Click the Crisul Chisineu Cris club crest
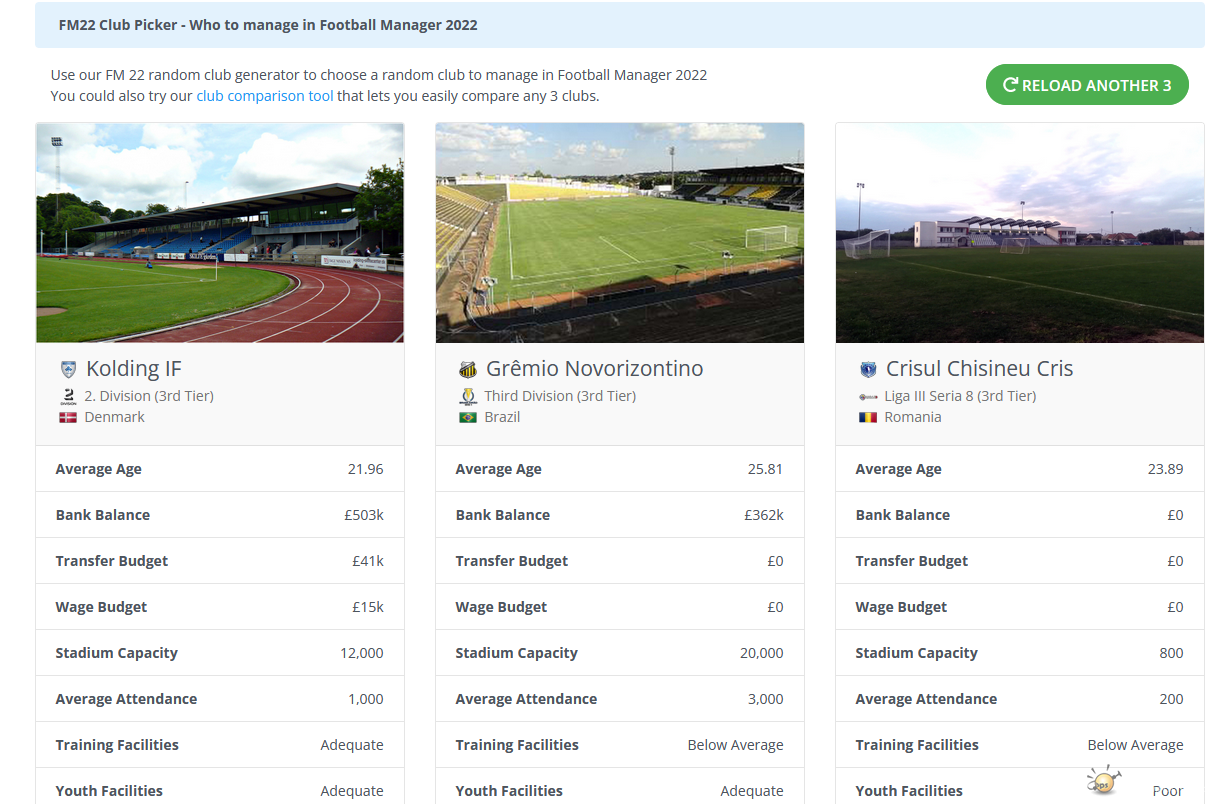 click(x=868, y=369)
